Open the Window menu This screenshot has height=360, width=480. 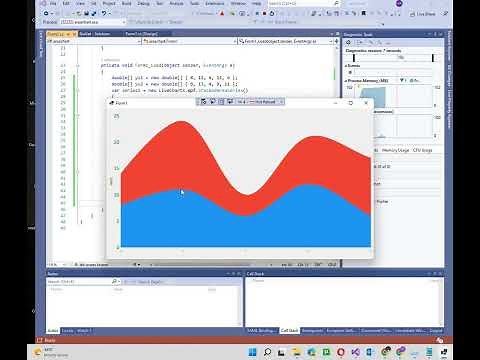[238, 4]
